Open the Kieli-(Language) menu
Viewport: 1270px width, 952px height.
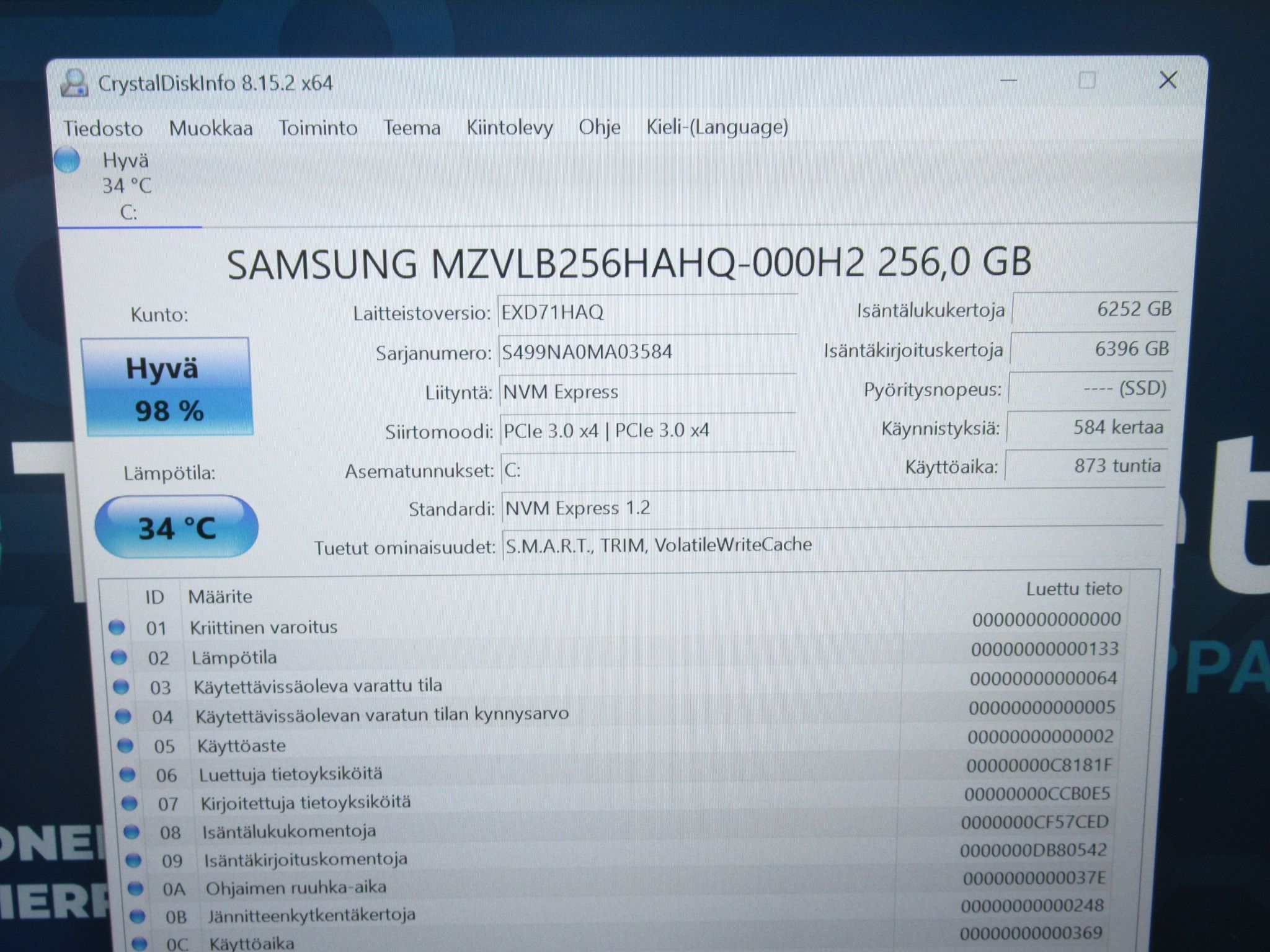click(717, 127)
